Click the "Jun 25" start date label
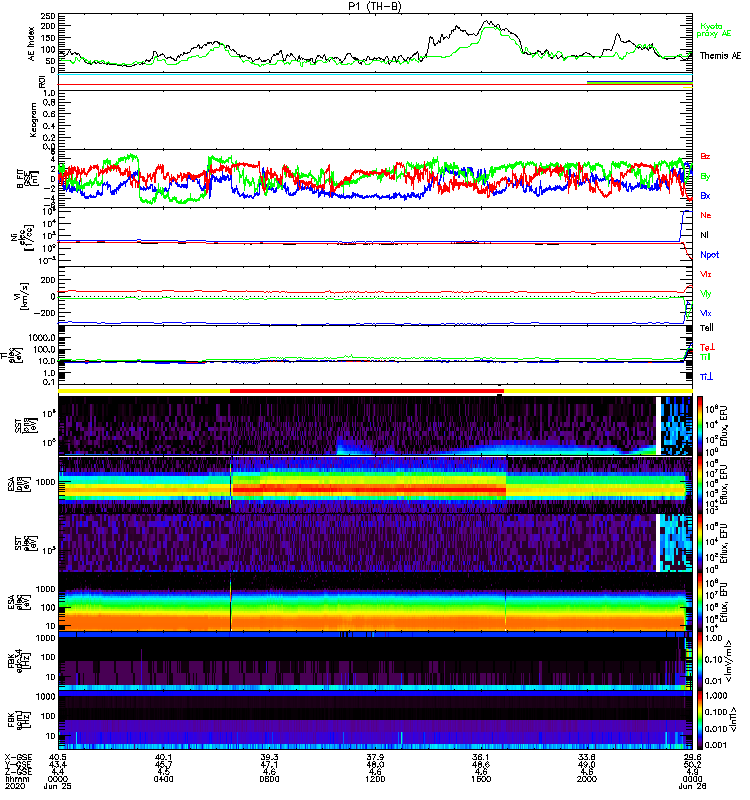The width and height of the screenshot is (750, 800). (x=58, y=786)
